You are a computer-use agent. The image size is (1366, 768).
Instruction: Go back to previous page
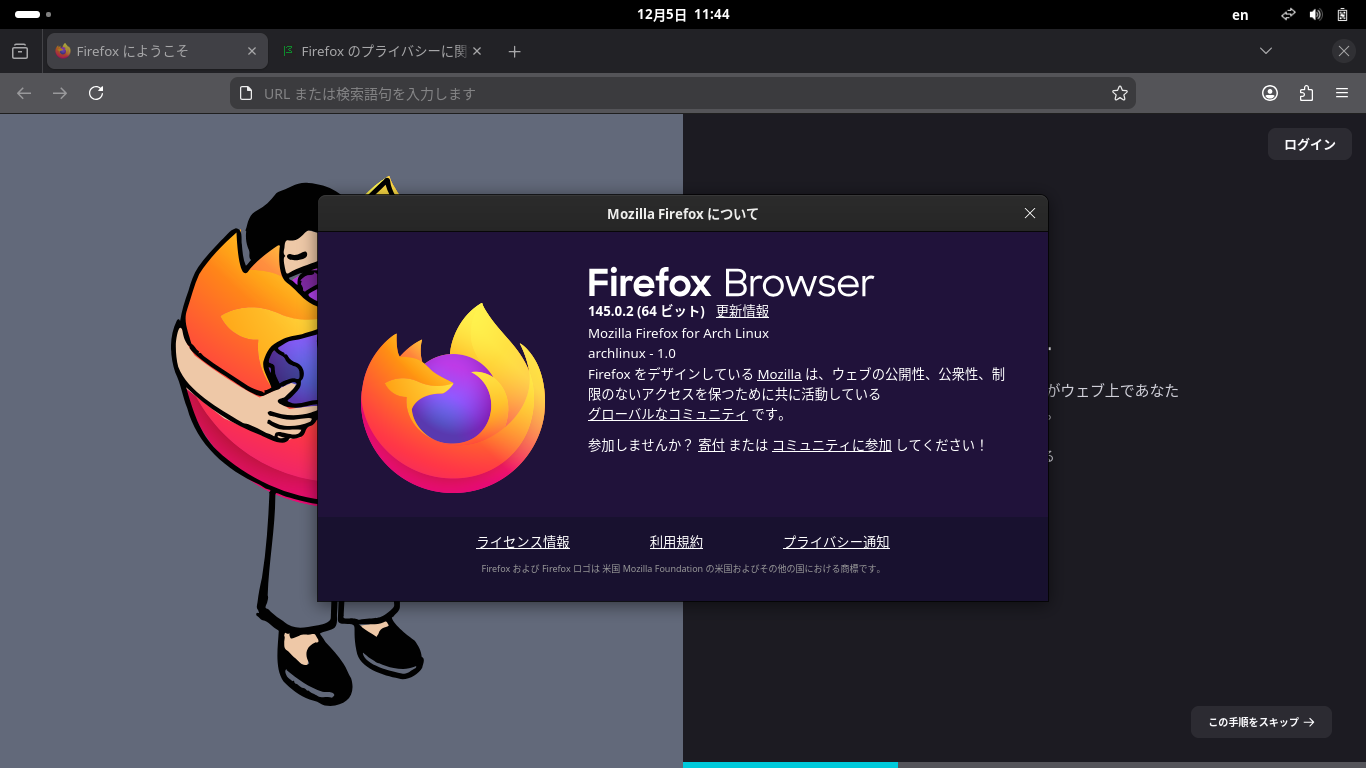(24, 93)
